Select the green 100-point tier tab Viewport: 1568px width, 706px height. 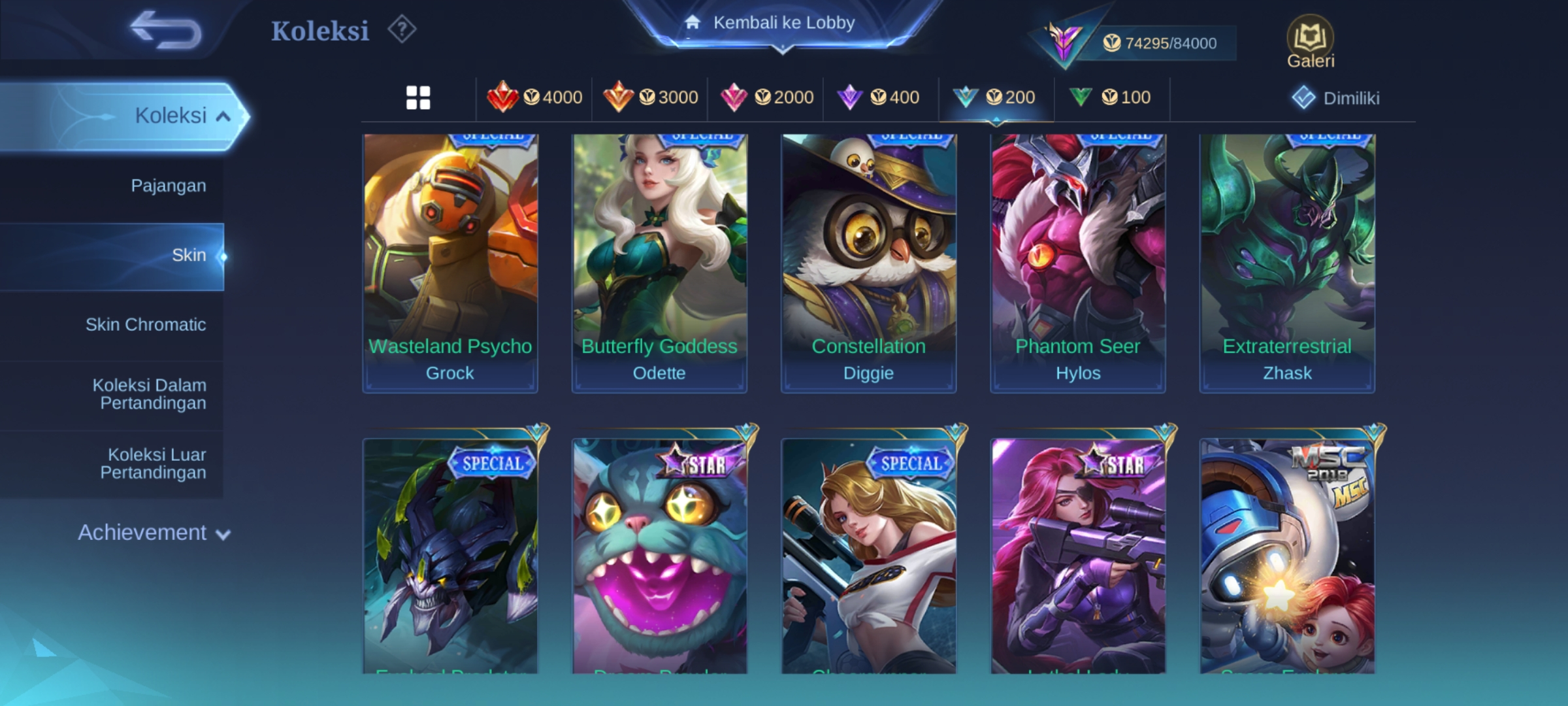1109,97
